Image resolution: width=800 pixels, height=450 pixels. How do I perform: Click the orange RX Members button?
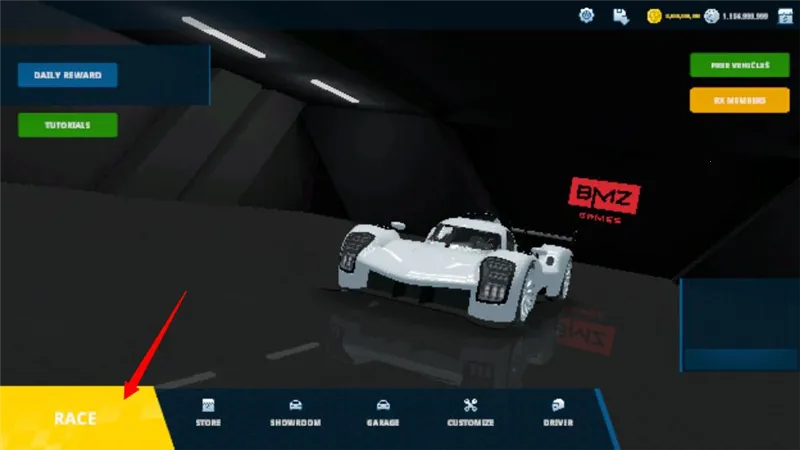[x=739, y=100]
